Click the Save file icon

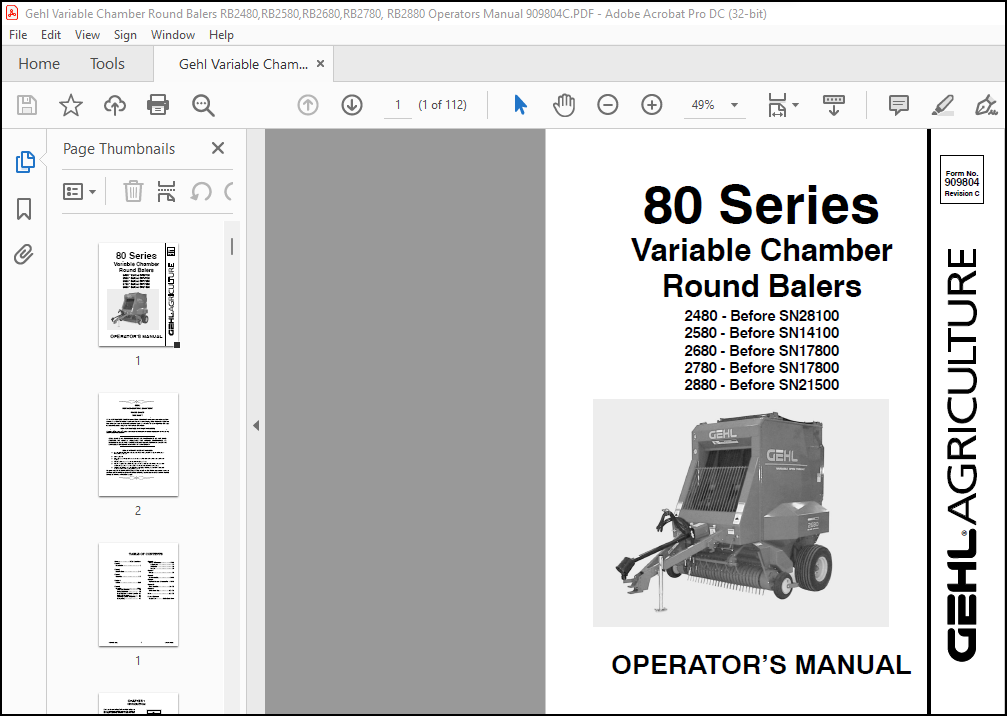click(27, 105)
